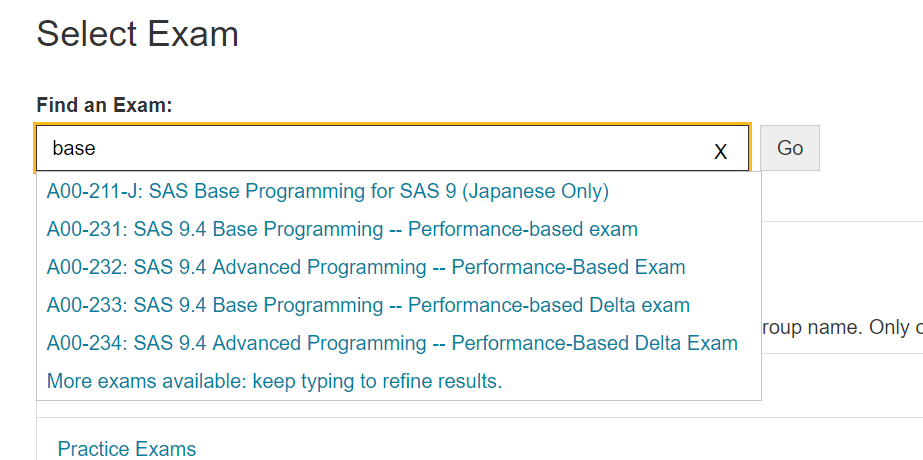The image size is (923, 460).
Task: Pick the first SAS 9.4 Base Programming suggestion
Action: coord(342,229)
